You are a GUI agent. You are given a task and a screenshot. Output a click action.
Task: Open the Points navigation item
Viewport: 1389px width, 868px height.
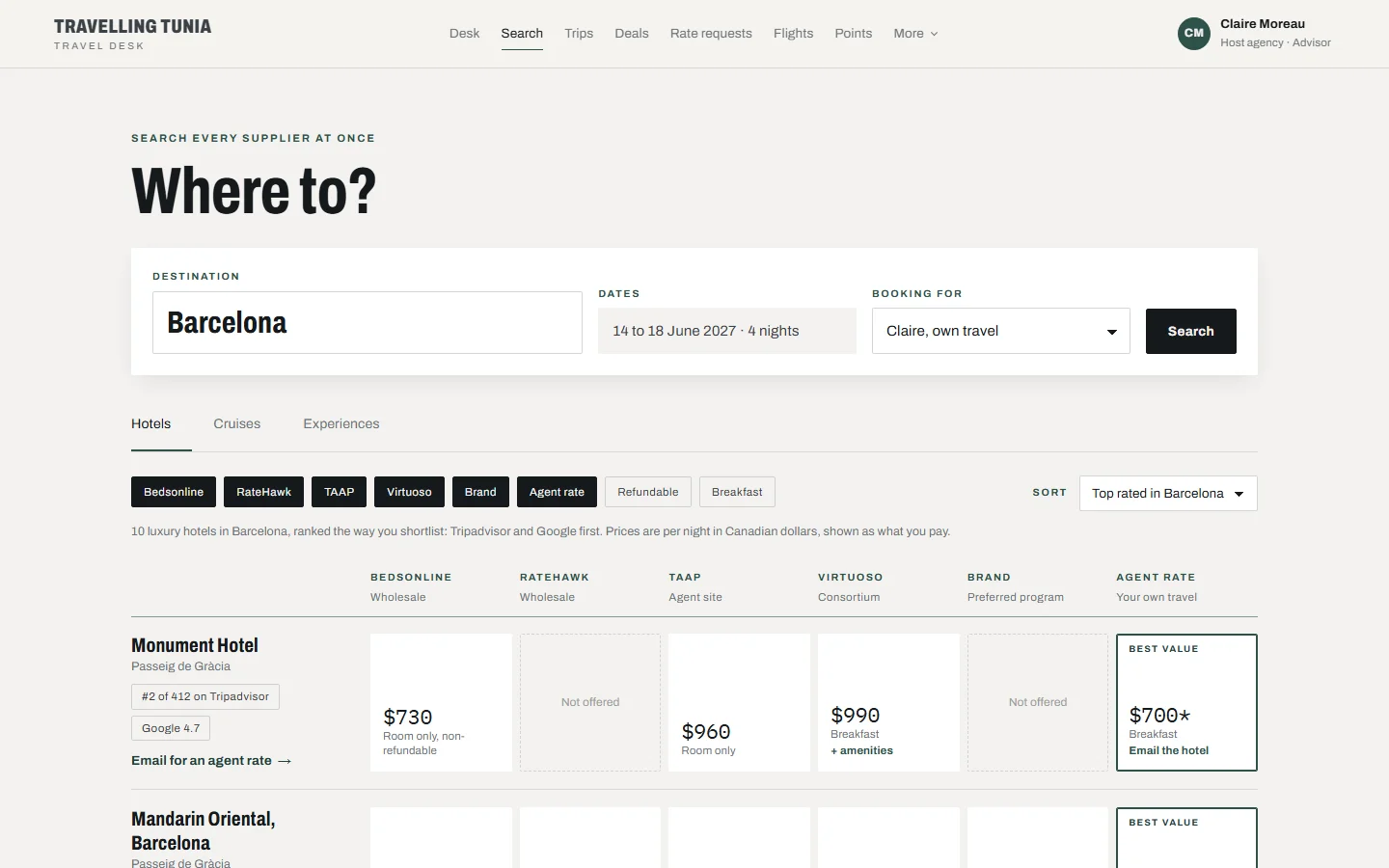(x=854, y=33)
